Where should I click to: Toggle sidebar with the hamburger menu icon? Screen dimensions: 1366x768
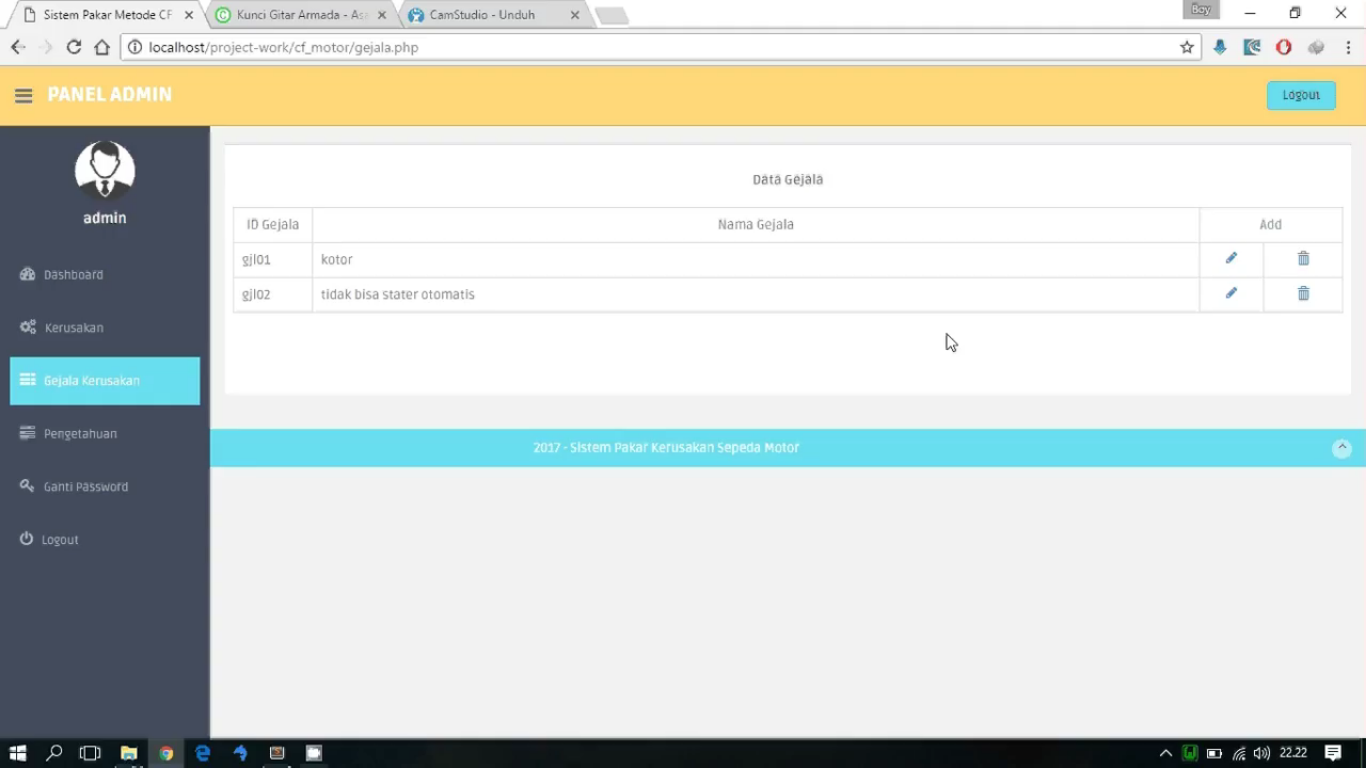click(23, 96)
